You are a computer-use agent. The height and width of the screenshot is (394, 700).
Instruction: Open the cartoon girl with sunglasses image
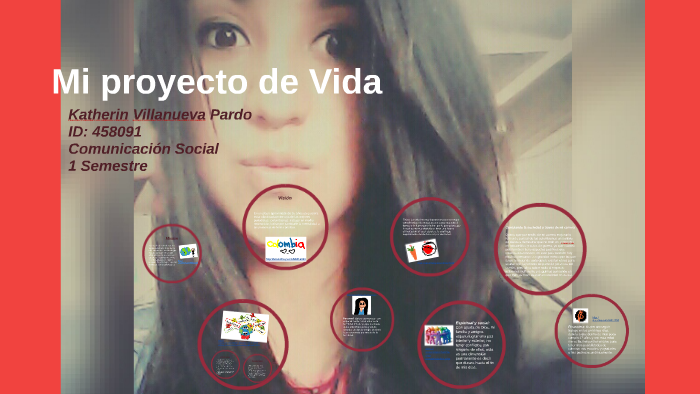[361, 306]
